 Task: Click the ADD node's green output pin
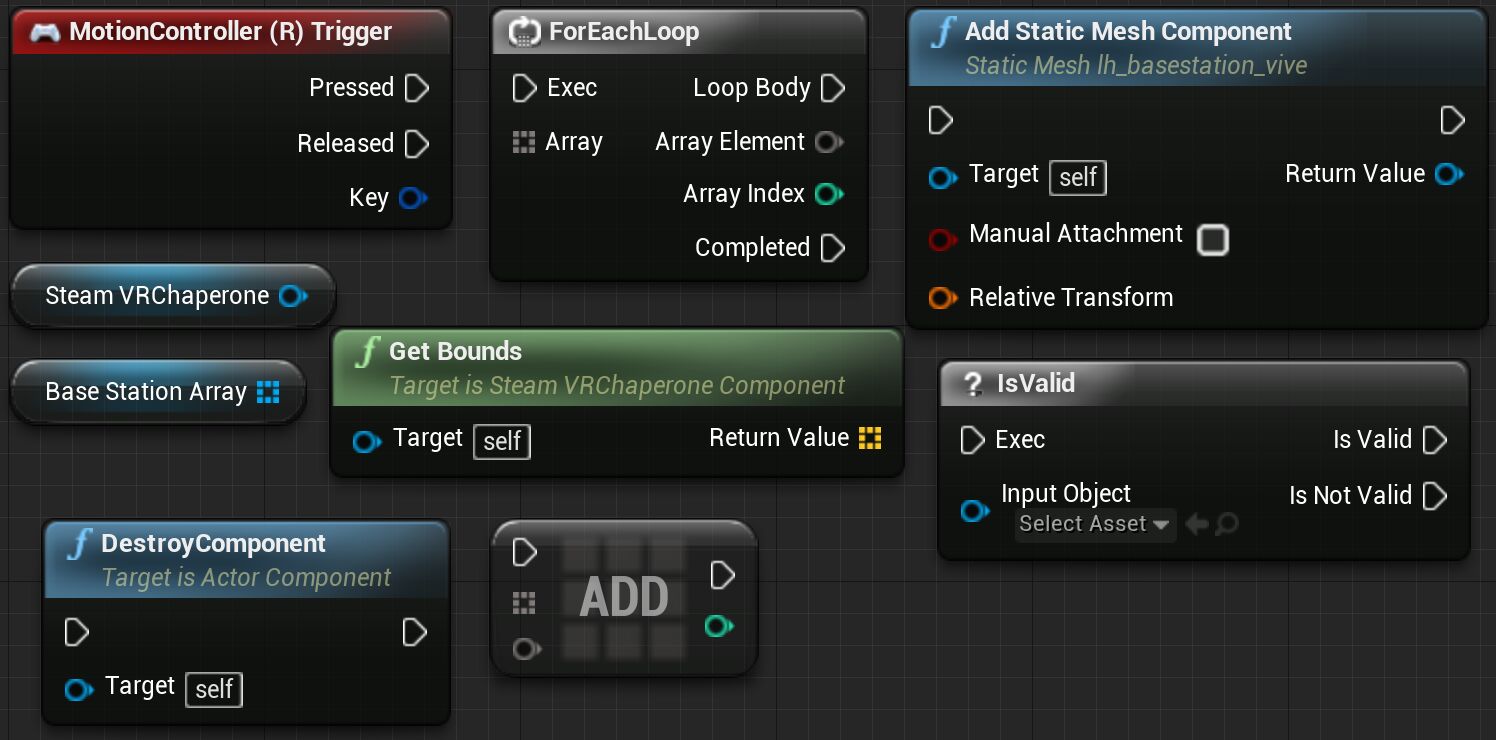pyautogui.click(x=718, y=627)
